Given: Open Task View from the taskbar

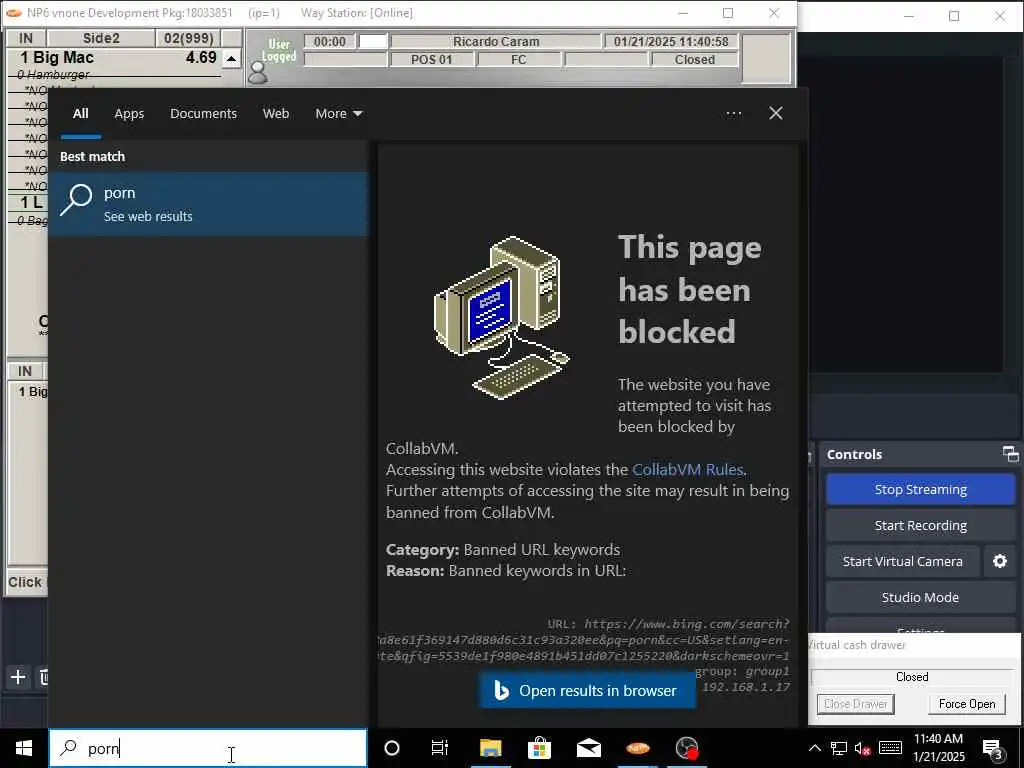Looking at the screenshot, I should (440, 748).
